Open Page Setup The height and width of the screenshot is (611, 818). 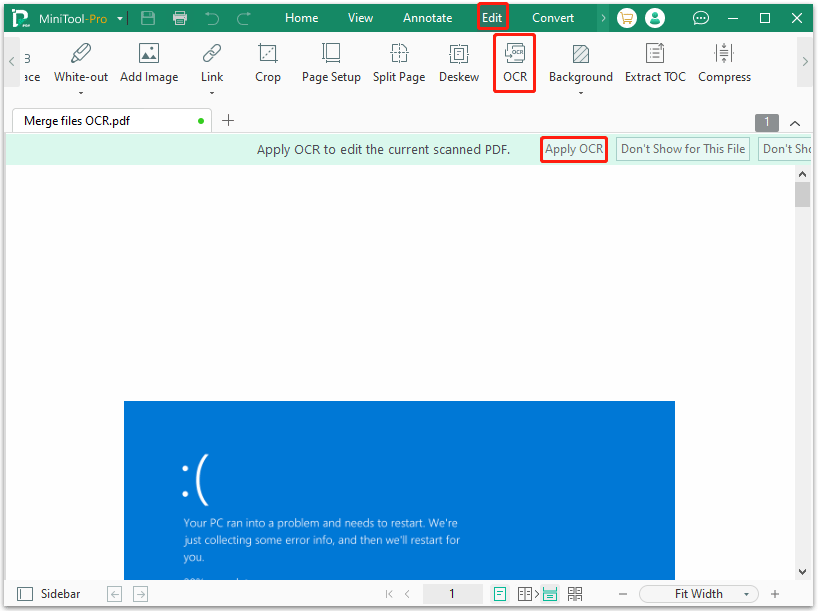(x=331, y=64)
